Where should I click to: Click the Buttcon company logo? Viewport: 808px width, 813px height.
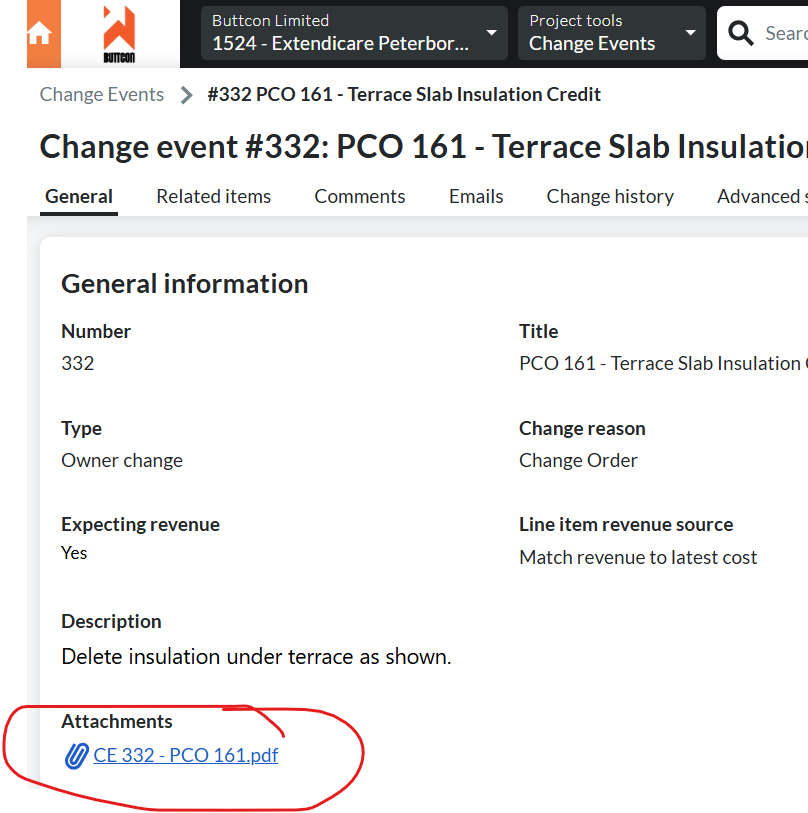pos(119,34)
